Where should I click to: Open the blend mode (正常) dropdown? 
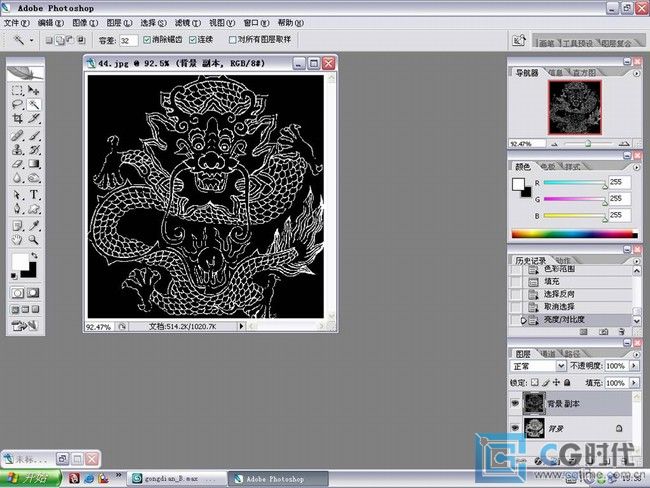pos(538,366)
